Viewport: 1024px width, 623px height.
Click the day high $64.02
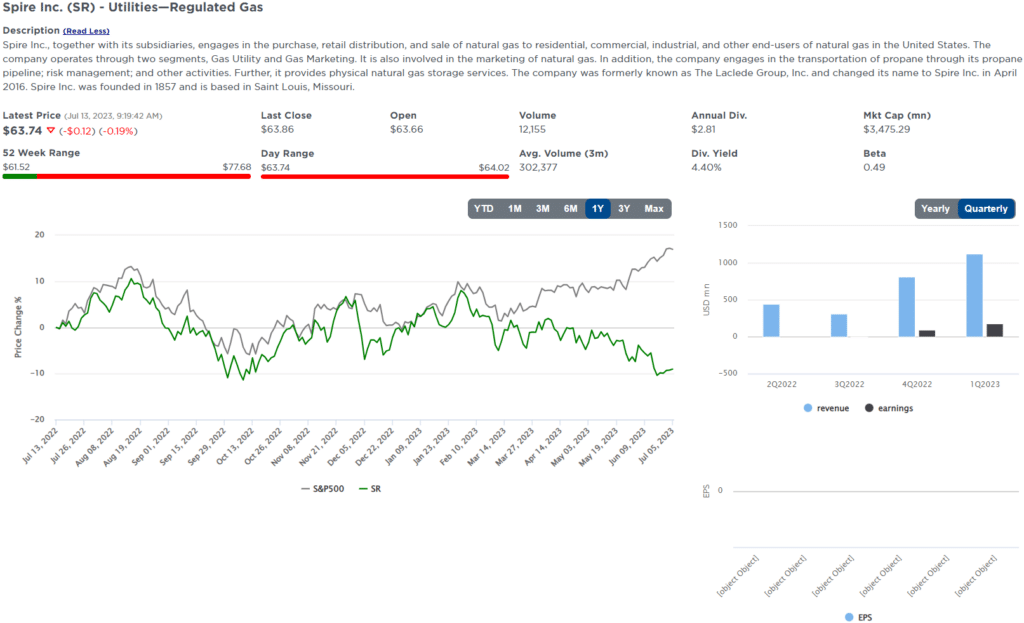494,167
